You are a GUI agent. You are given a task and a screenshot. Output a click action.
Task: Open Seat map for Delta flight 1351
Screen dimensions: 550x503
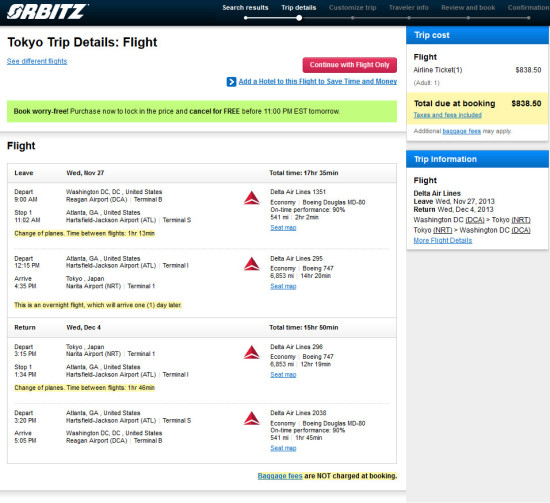coord(283,228)
